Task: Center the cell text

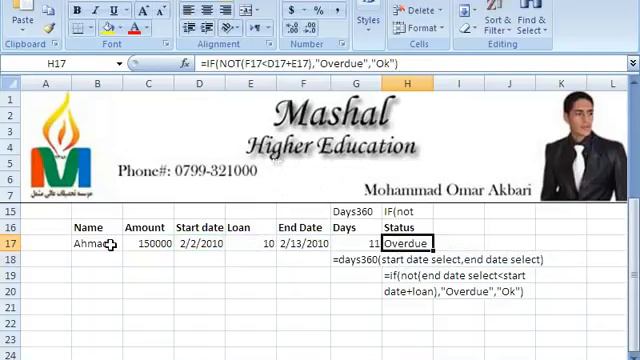Action: point(207,10)
